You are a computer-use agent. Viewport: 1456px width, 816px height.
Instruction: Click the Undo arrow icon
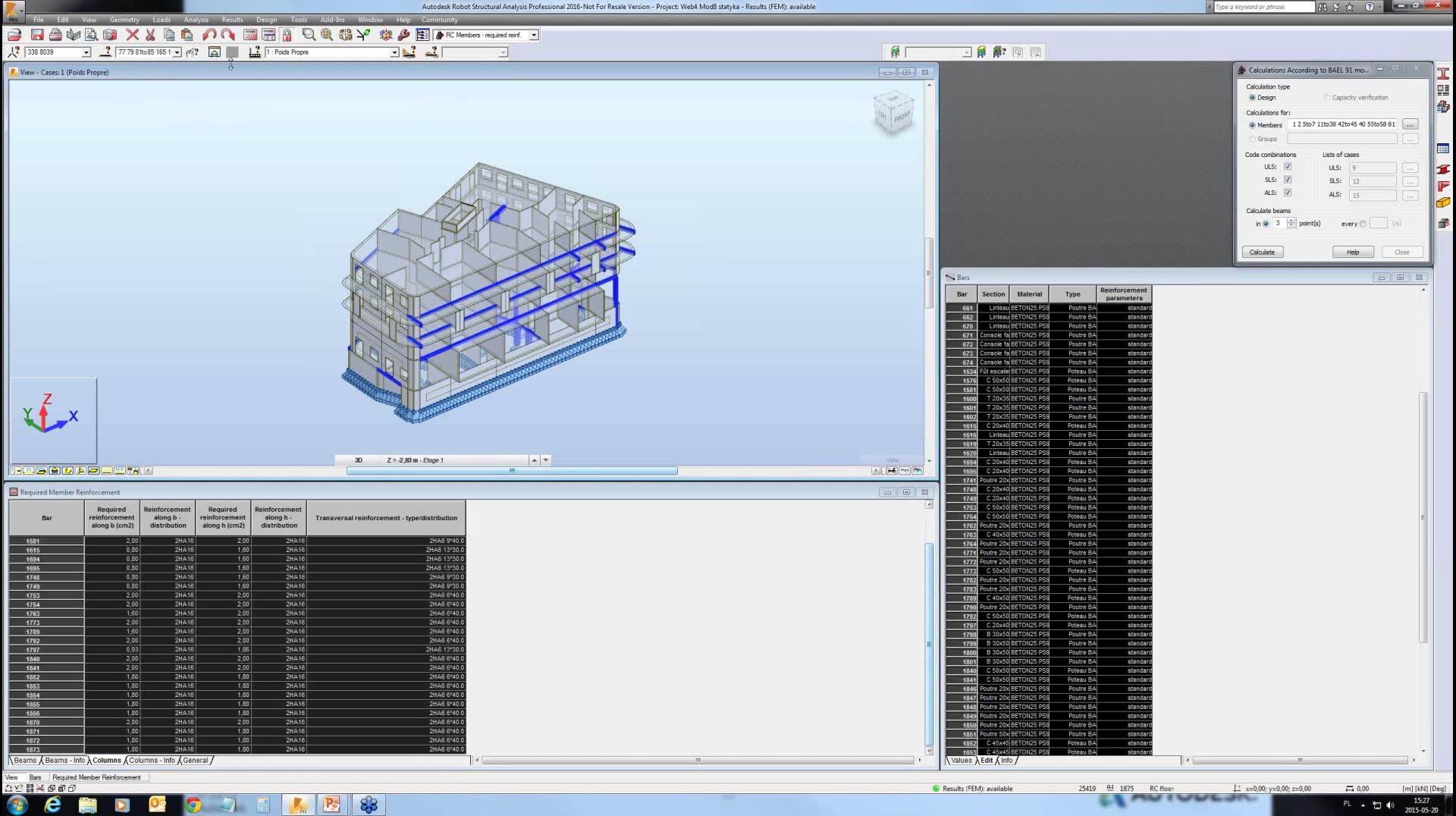pyautogui.click(x=207, y=33)
